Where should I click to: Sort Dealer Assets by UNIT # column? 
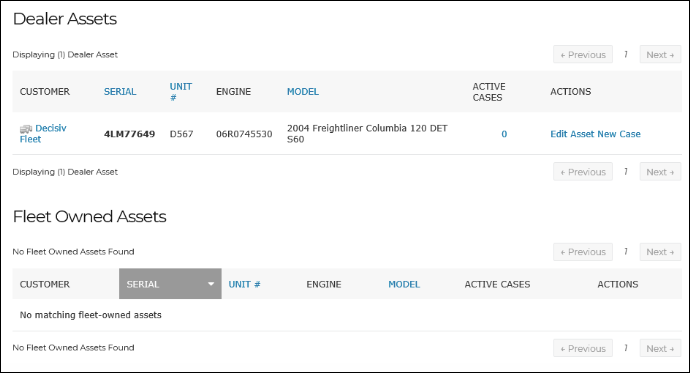click(181, 91)
